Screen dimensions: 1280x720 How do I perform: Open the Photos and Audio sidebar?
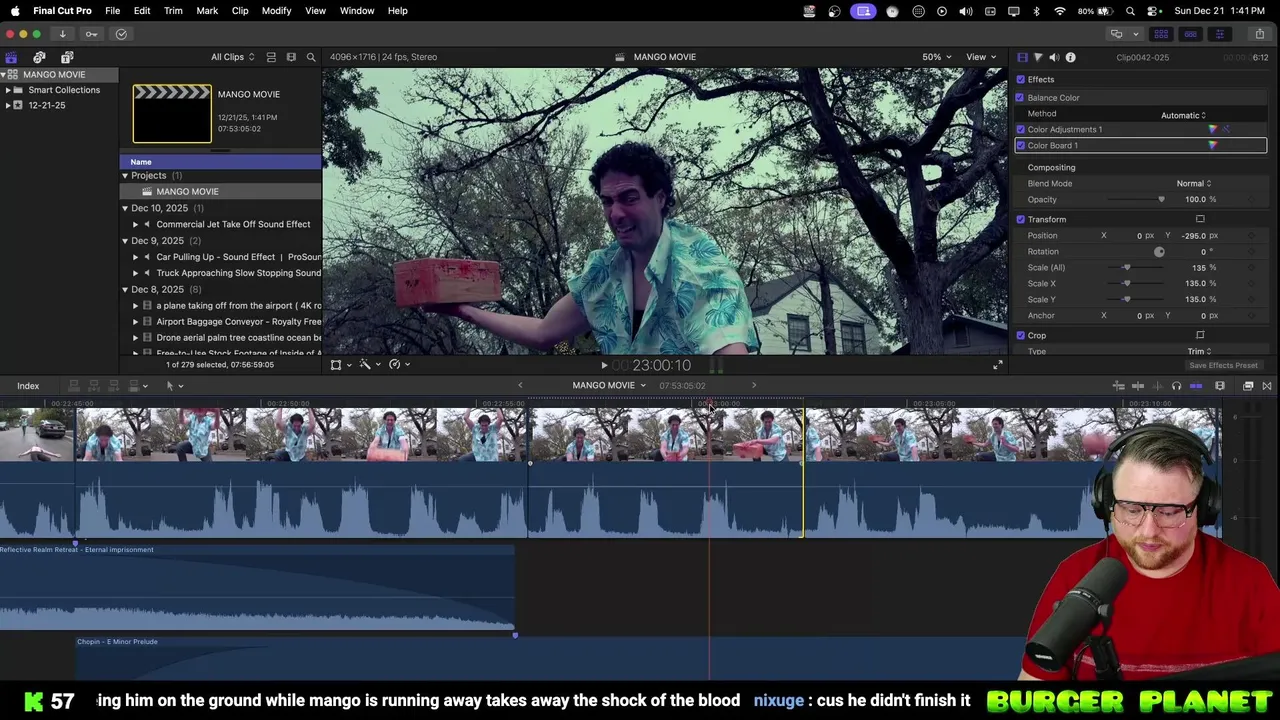(39, 57)
